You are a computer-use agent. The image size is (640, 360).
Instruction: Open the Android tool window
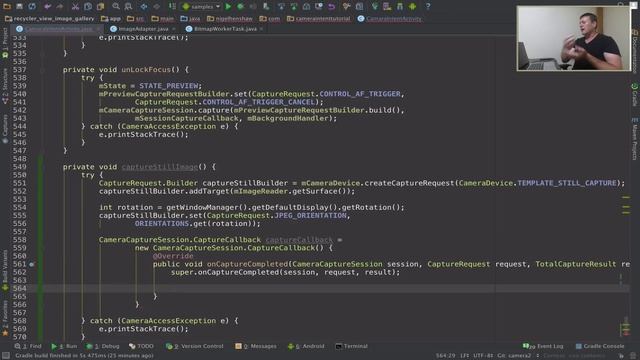point(306,346)
